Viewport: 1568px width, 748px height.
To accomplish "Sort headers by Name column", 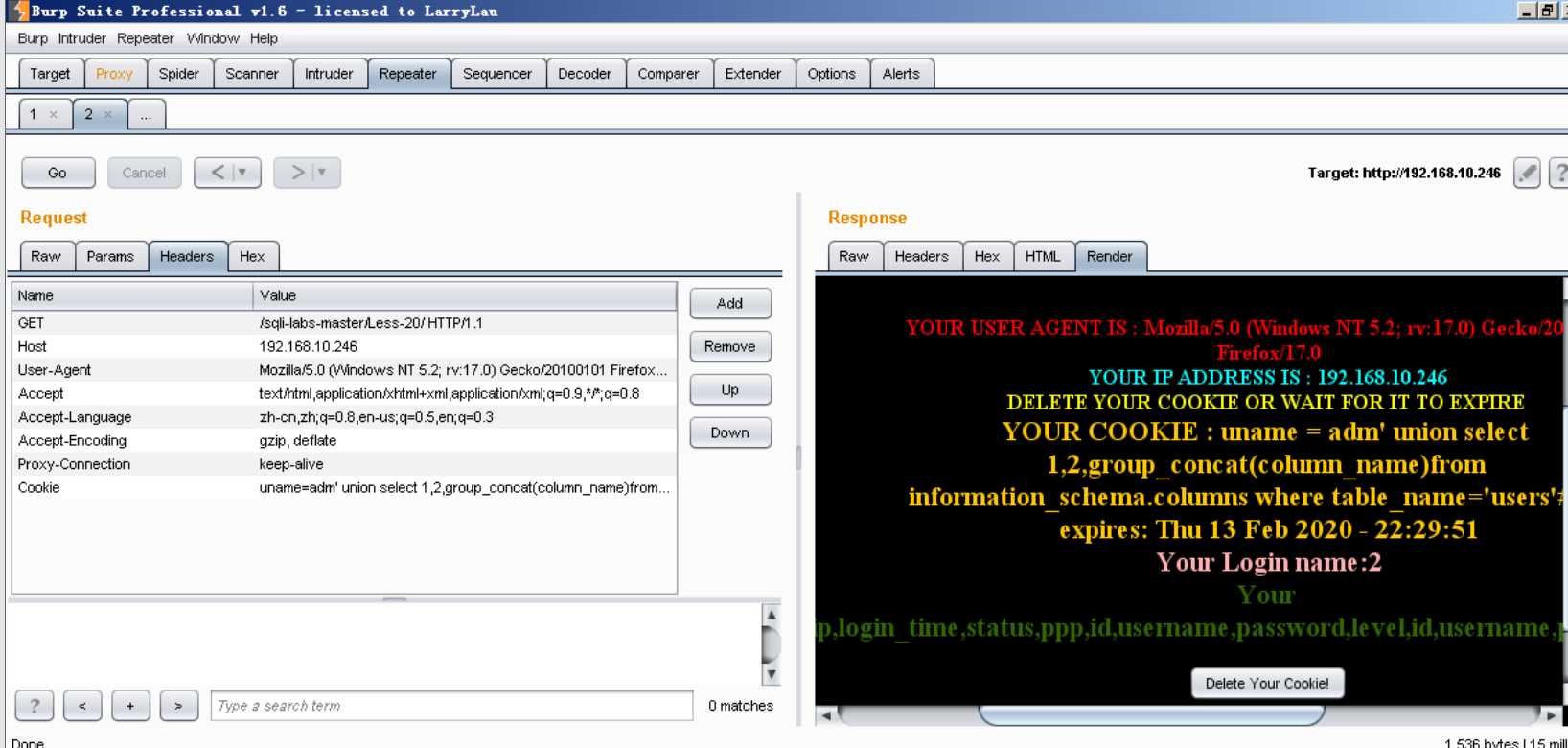I will pos(132,295).
